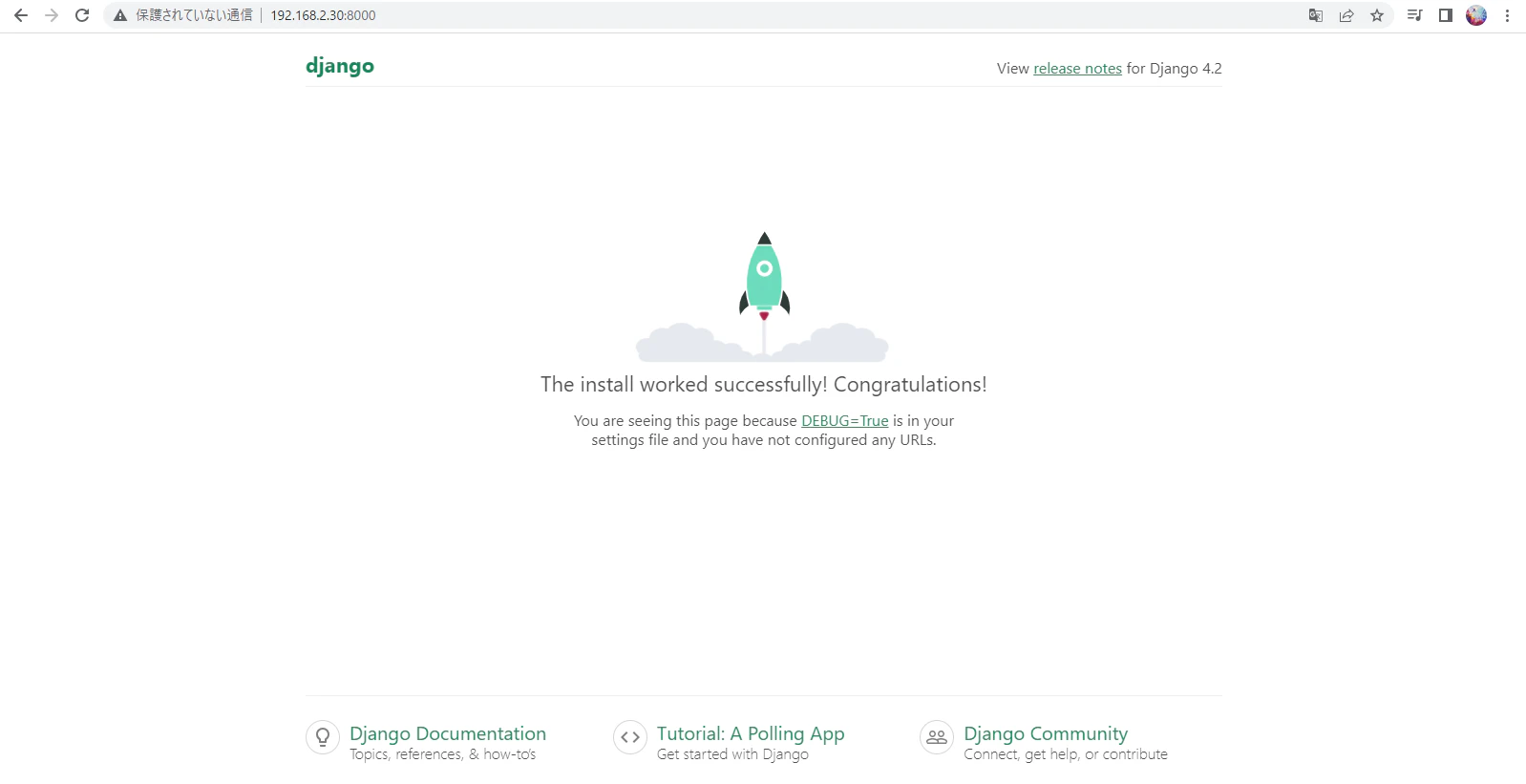Click 'The install worked successfully! Congratulations!' heading
The height and width of the screenshot is (784, 1526).
pyautogui.click(x=764, y=385)
